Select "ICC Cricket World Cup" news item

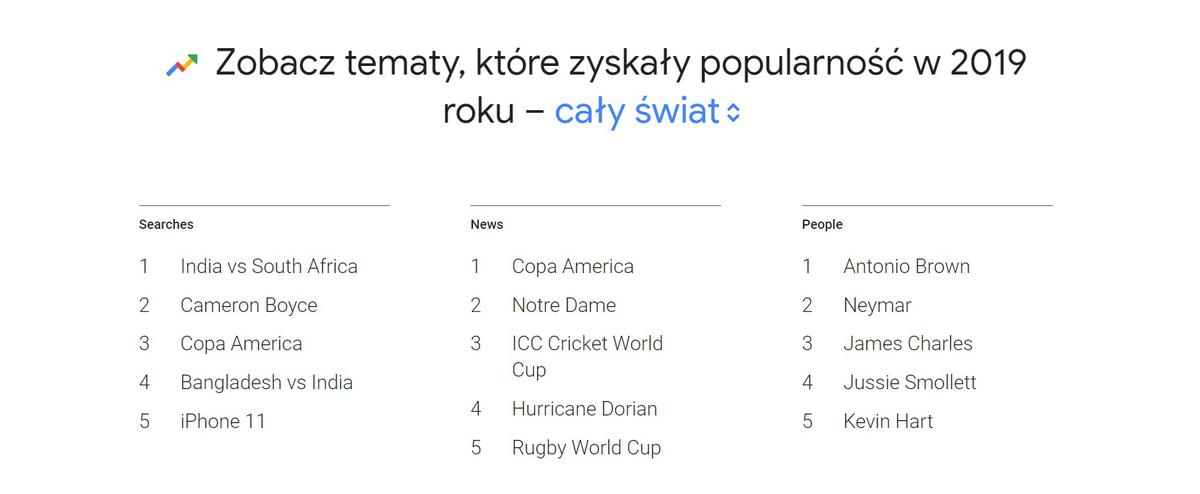coord(587,356)
